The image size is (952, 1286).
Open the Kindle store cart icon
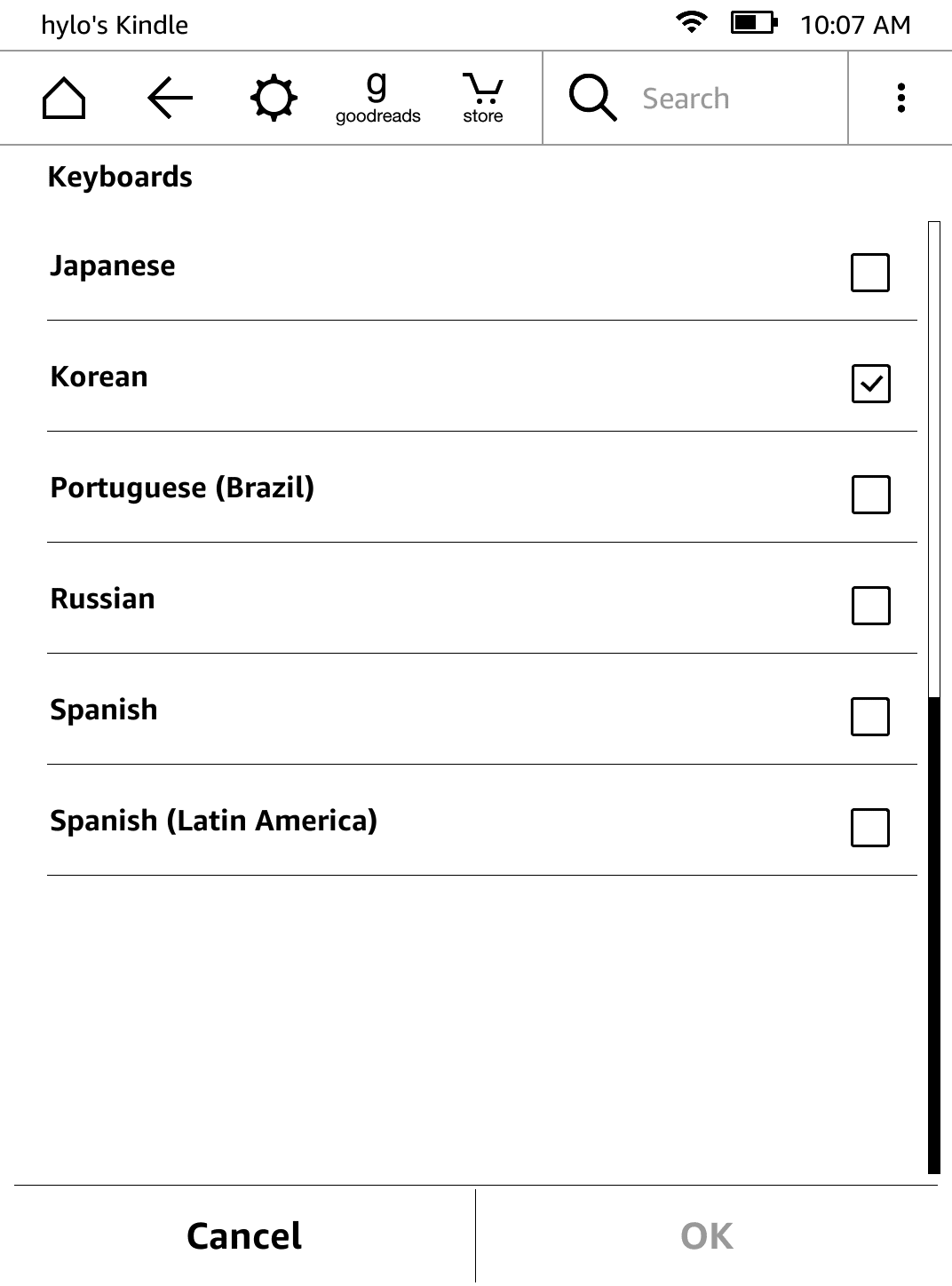[x=482, y=98]
